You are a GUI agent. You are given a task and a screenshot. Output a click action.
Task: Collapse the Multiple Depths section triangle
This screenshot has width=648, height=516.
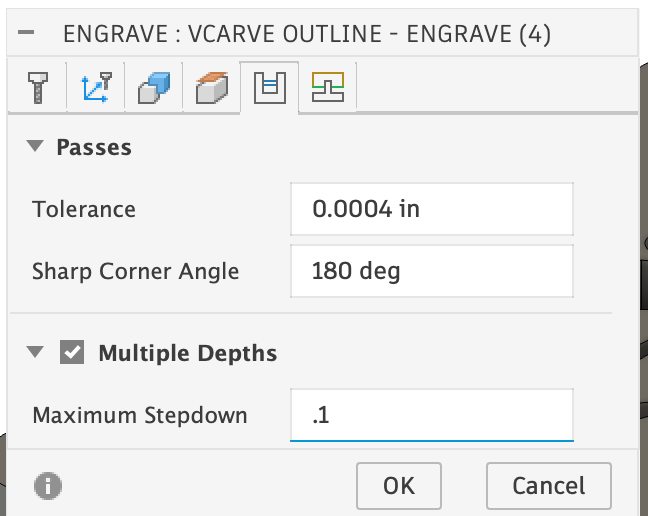[x=36, y=352]
